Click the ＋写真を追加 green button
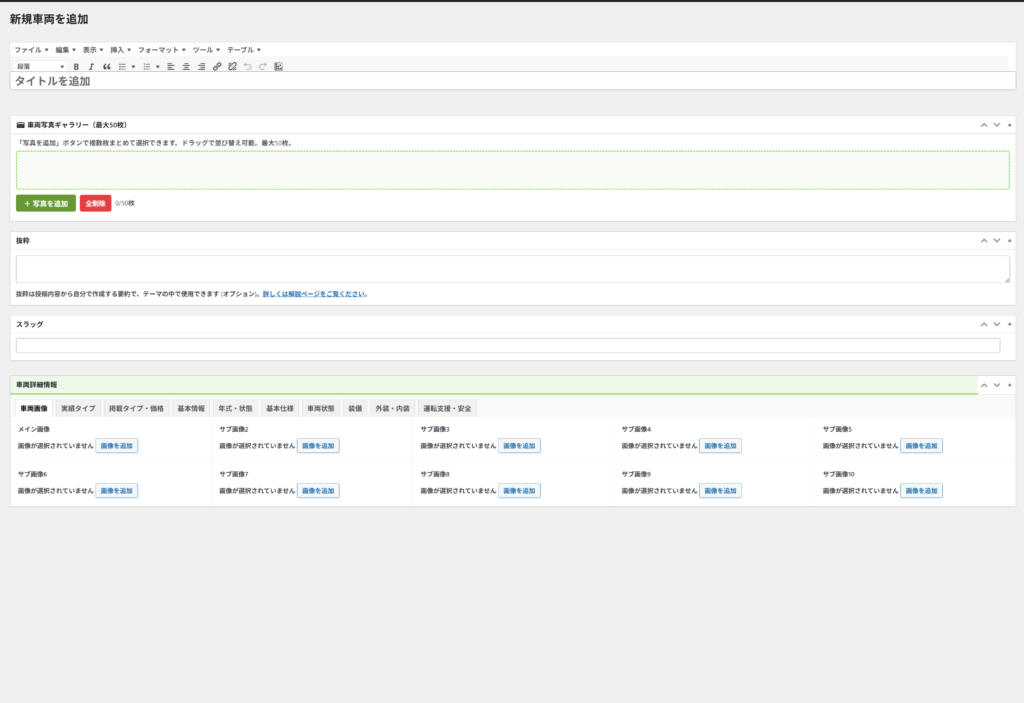This screenshot has width=1024, height=703. click(x=46, y=203)
